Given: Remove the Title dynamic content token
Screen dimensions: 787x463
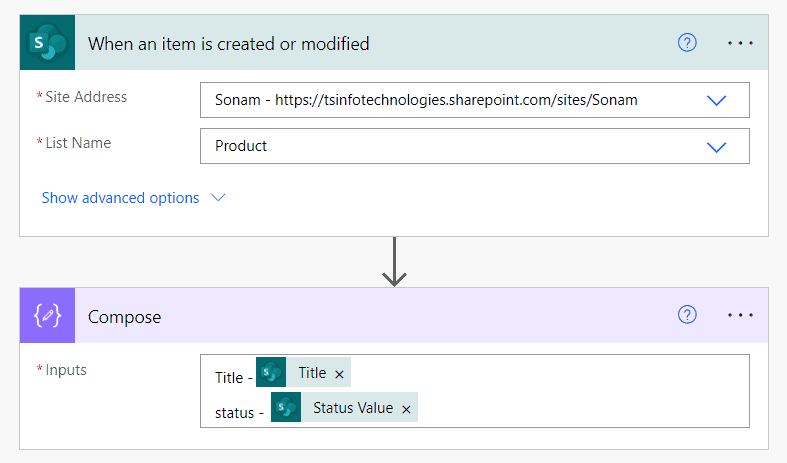Looking at the screenshot, I should click(339, 373).
